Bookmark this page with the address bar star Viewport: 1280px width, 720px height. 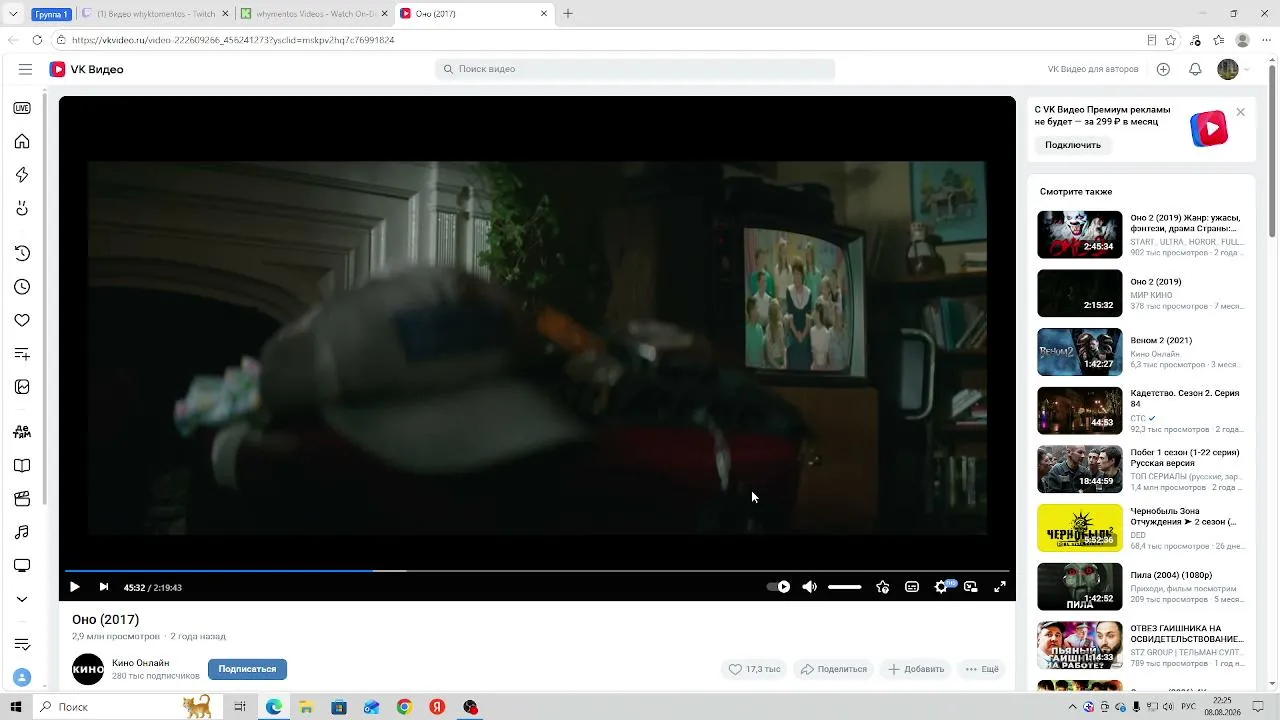coord(1171,40)
